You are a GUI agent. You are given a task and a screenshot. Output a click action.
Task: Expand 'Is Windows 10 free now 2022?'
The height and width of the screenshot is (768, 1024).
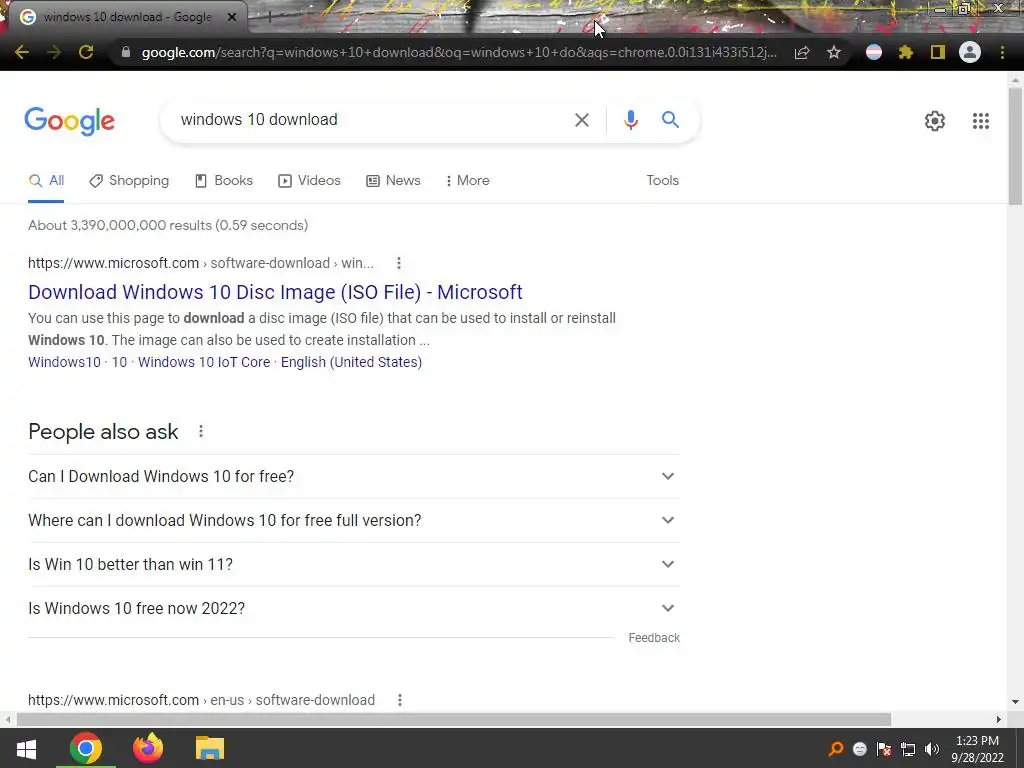point(354,608)
